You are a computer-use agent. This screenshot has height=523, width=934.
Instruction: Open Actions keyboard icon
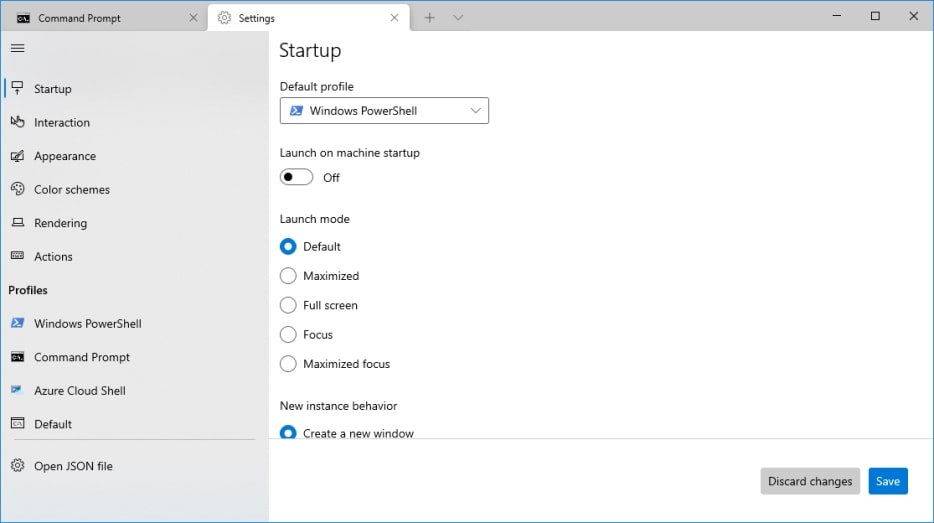click(17, 256)
